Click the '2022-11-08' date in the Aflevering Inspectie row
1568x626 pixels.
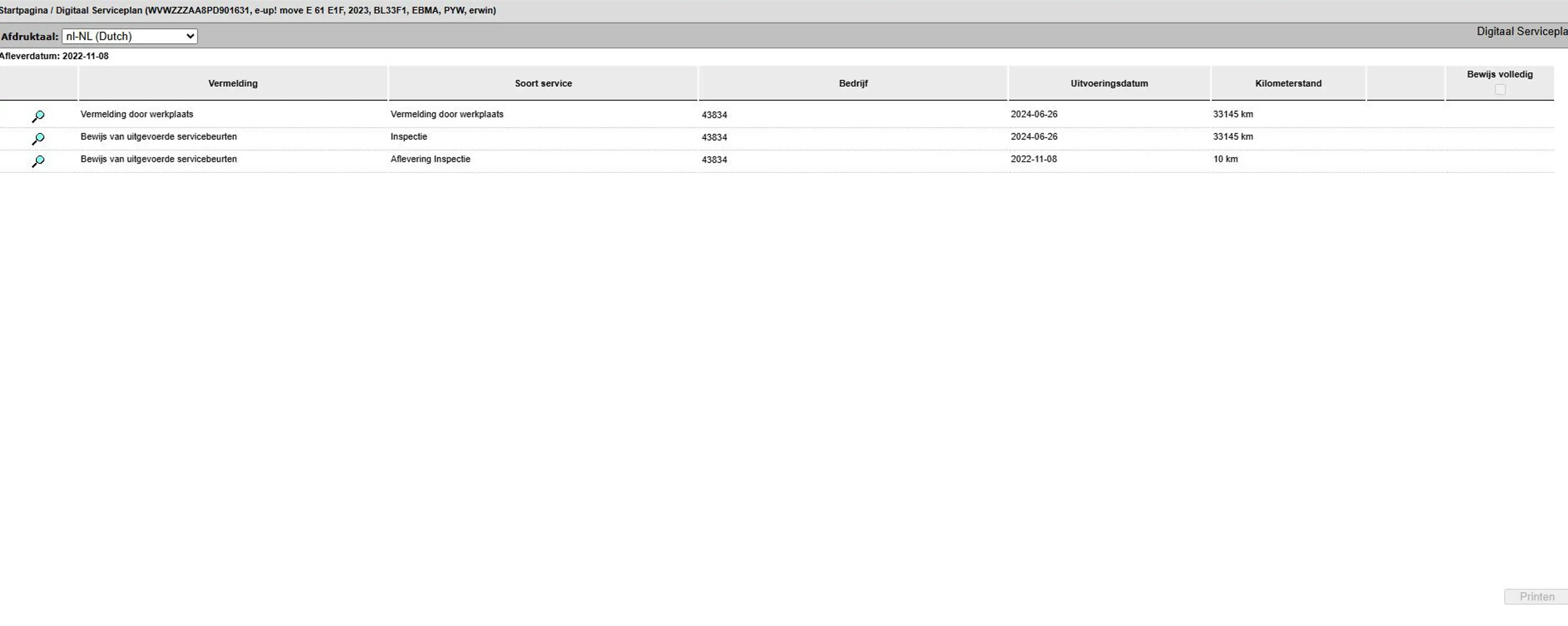pos(1033,159)
